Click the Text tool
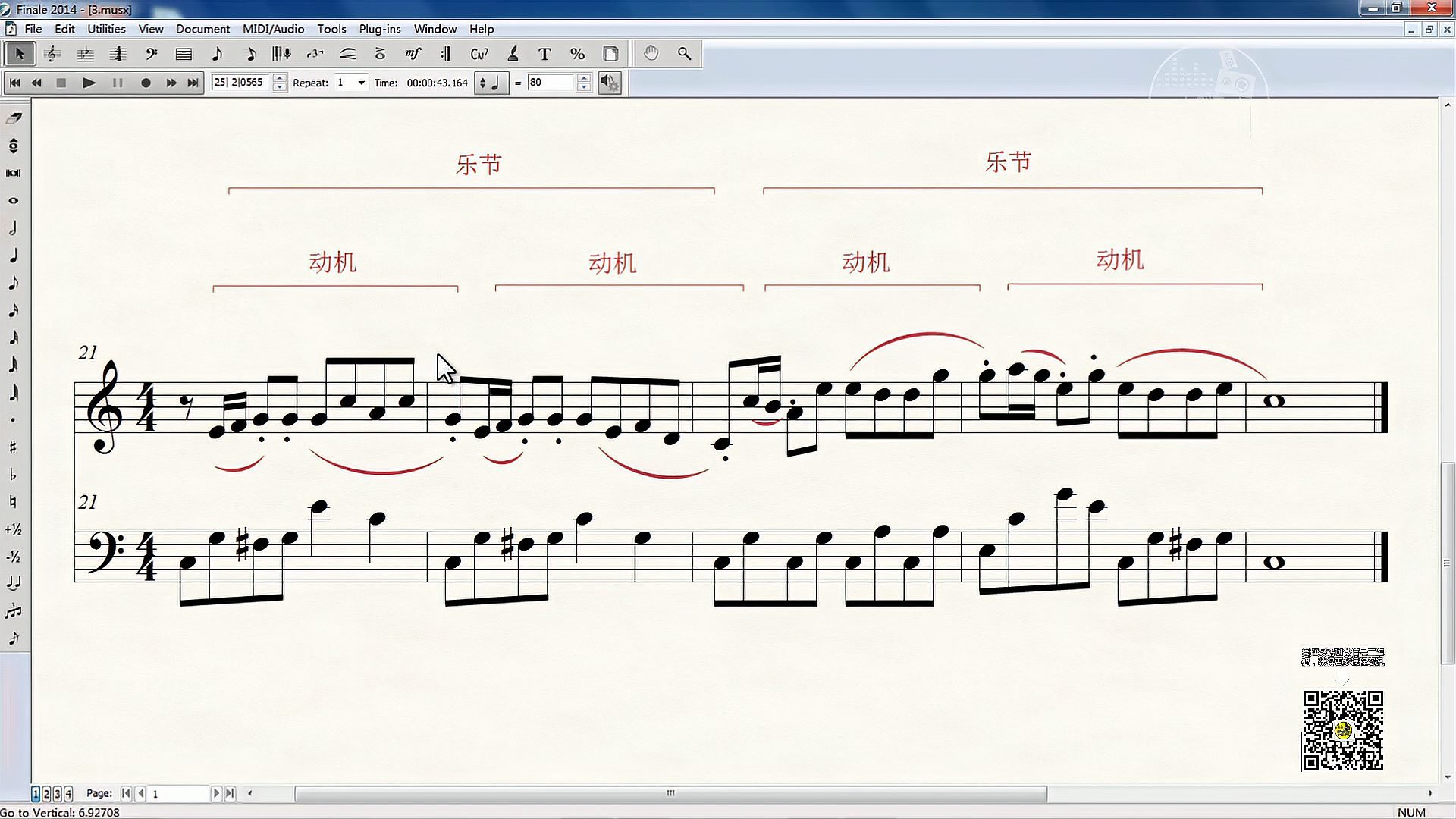Viewport: 1456px width, 819px height. click(x=544, y=54)
